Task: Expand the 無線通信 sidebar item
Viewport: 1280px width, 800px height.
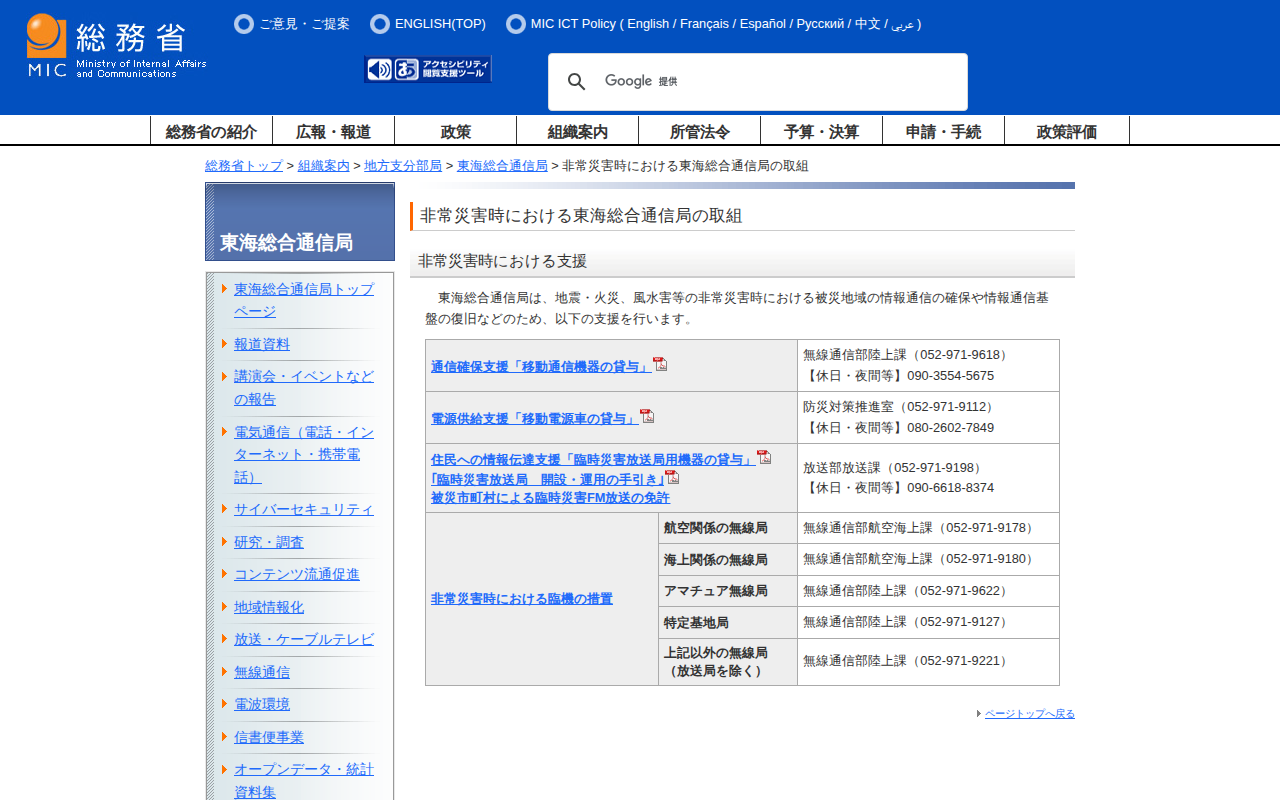Action: point(262,672)
